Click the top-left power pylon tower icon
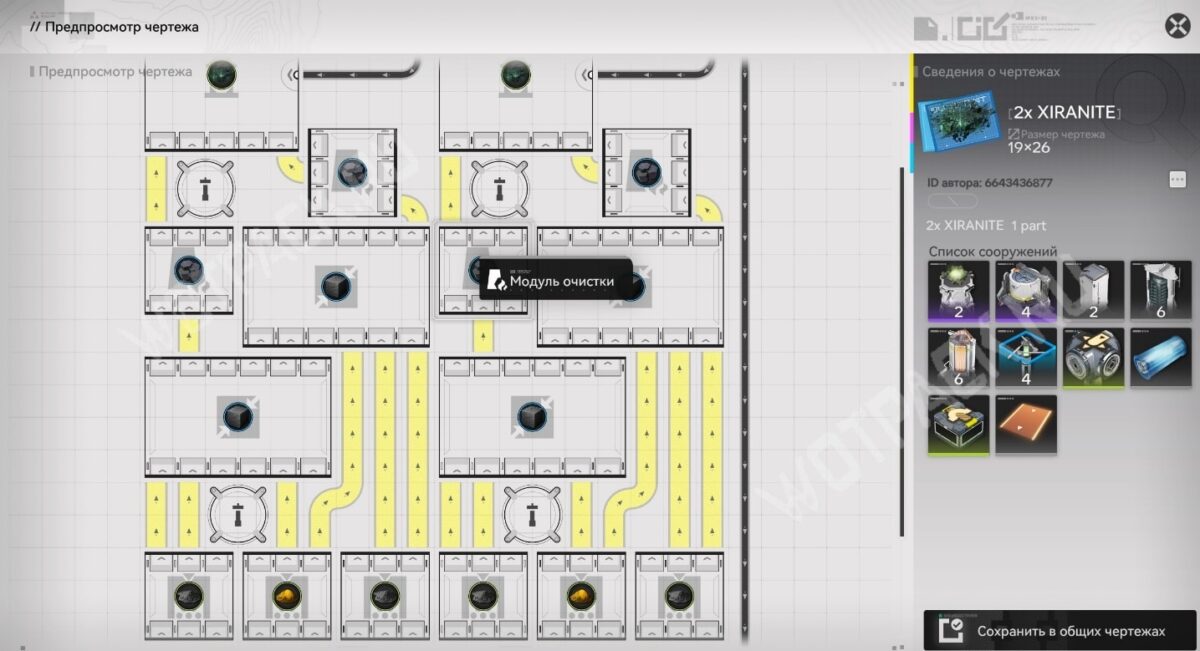Screen dimensions: 1200x651 [x=205, y=186]
